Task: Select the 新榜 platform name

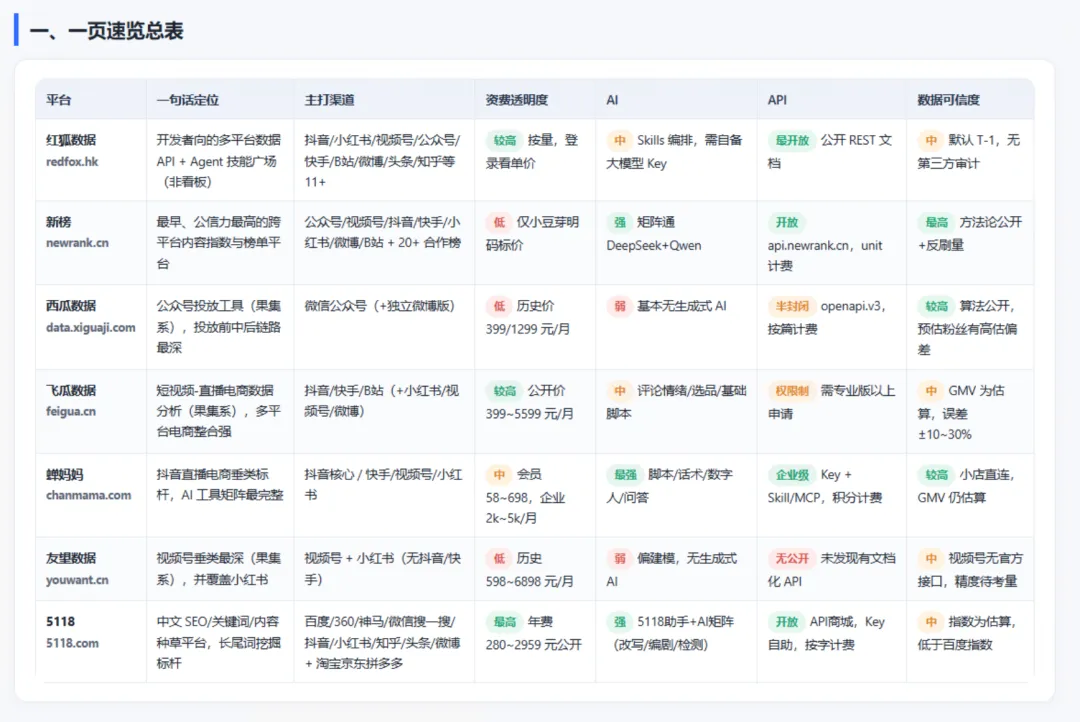Action: (59, 222)
